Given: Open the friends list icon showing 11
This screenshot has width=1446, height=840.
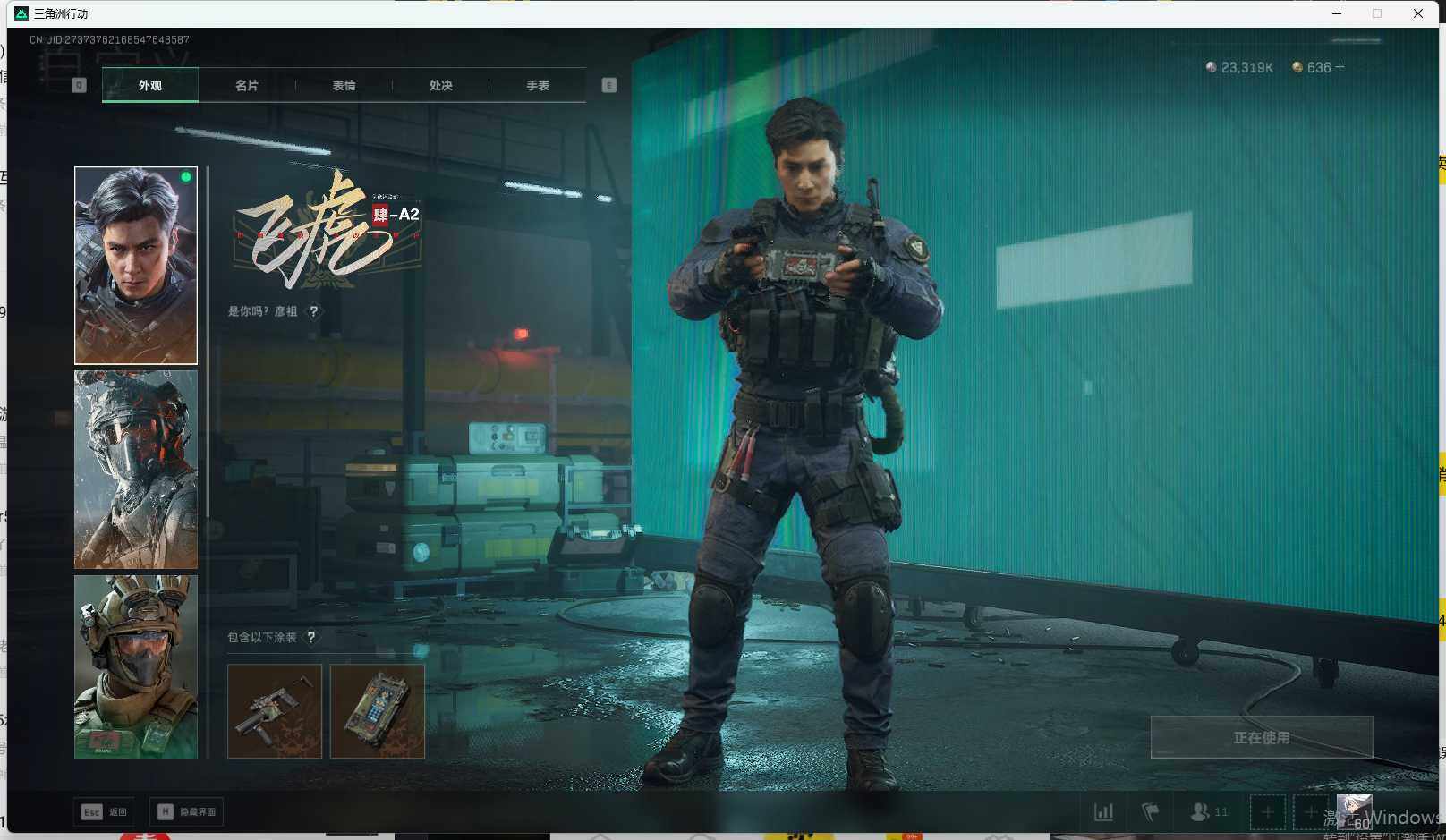Looking at the screenshot, I should (1209, 812).
